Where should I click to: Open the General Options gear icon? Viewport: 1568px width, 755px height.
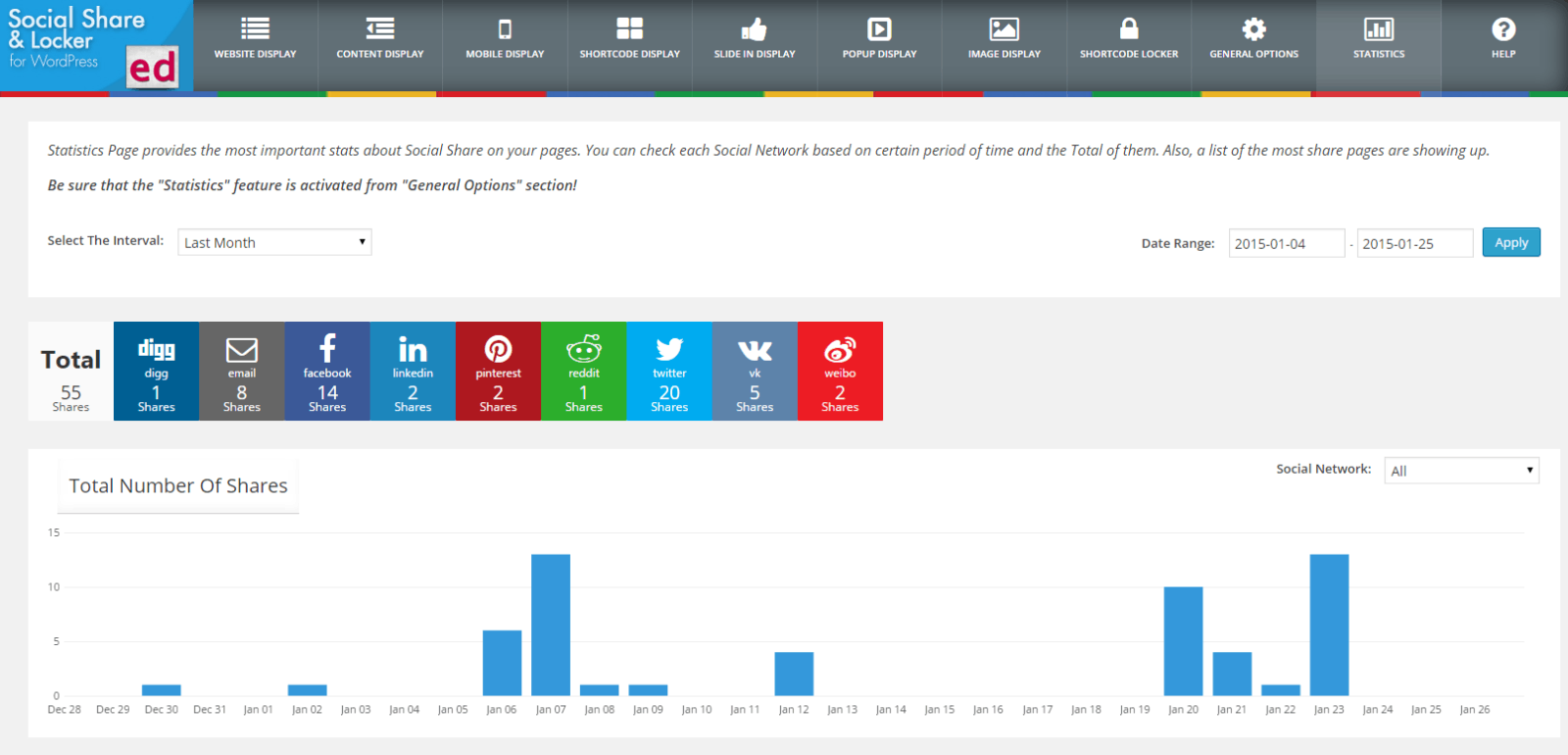(x=1254, y=29)
